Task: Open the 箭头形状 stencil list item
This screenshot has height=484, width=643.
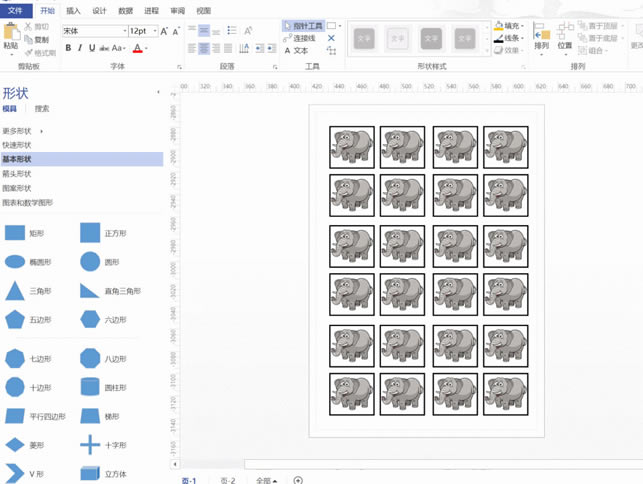Action: coord(16,173)
